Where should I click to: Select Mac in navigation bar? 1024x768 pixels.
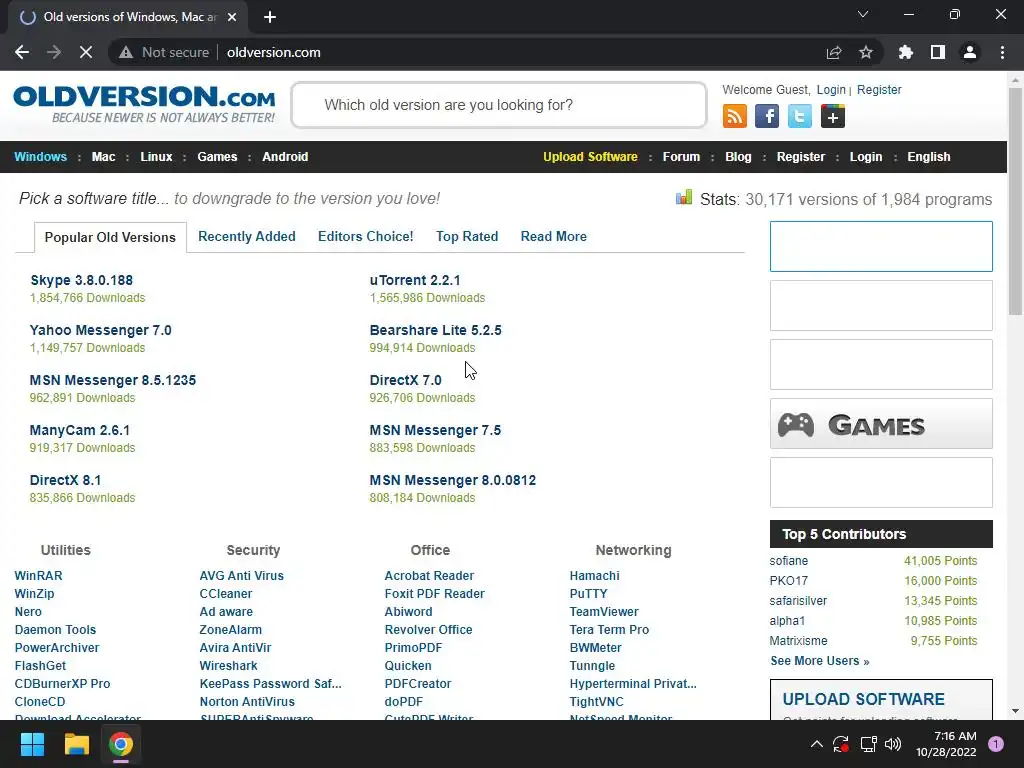[103, 157]
